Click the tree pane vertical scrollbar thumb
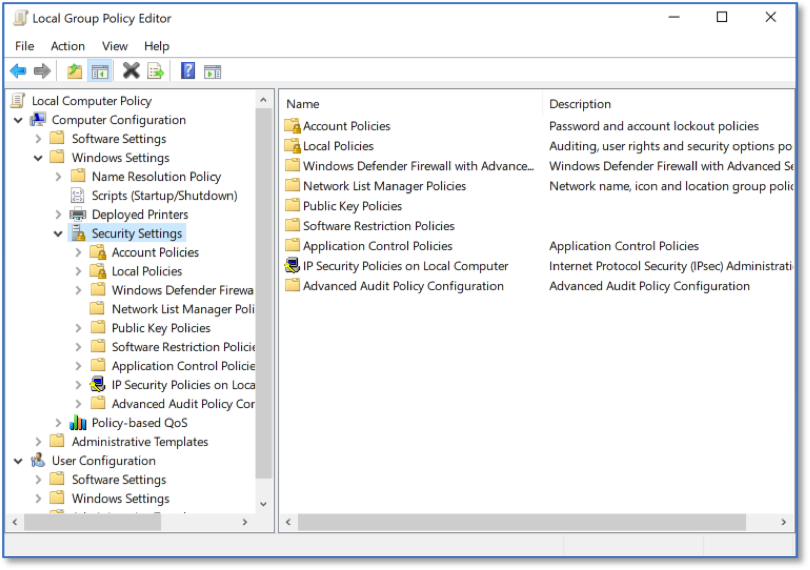 pyautogui.click(x=263, y=293)
